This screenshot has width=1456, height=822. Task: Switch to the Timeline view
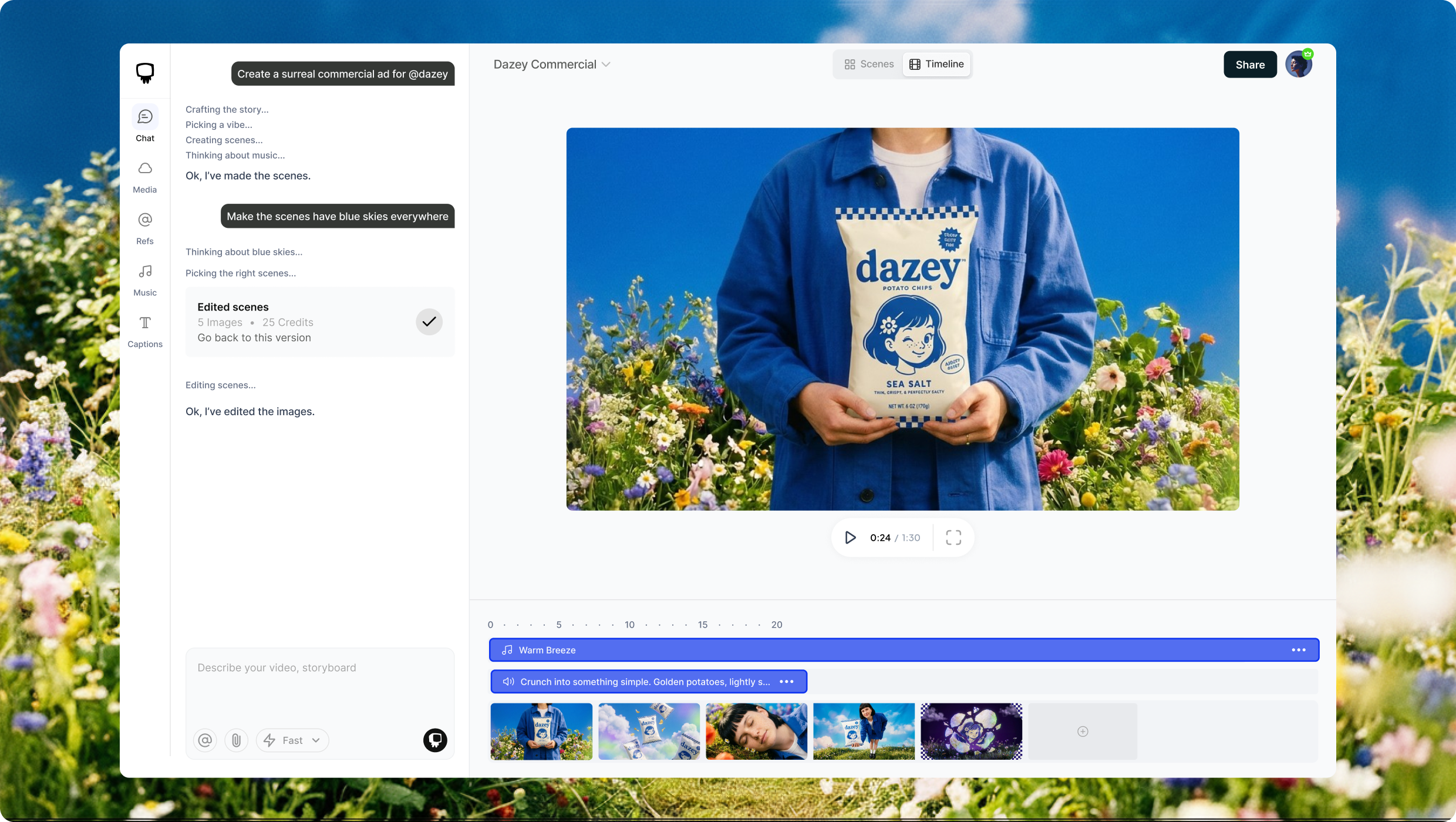coord(936,64)
